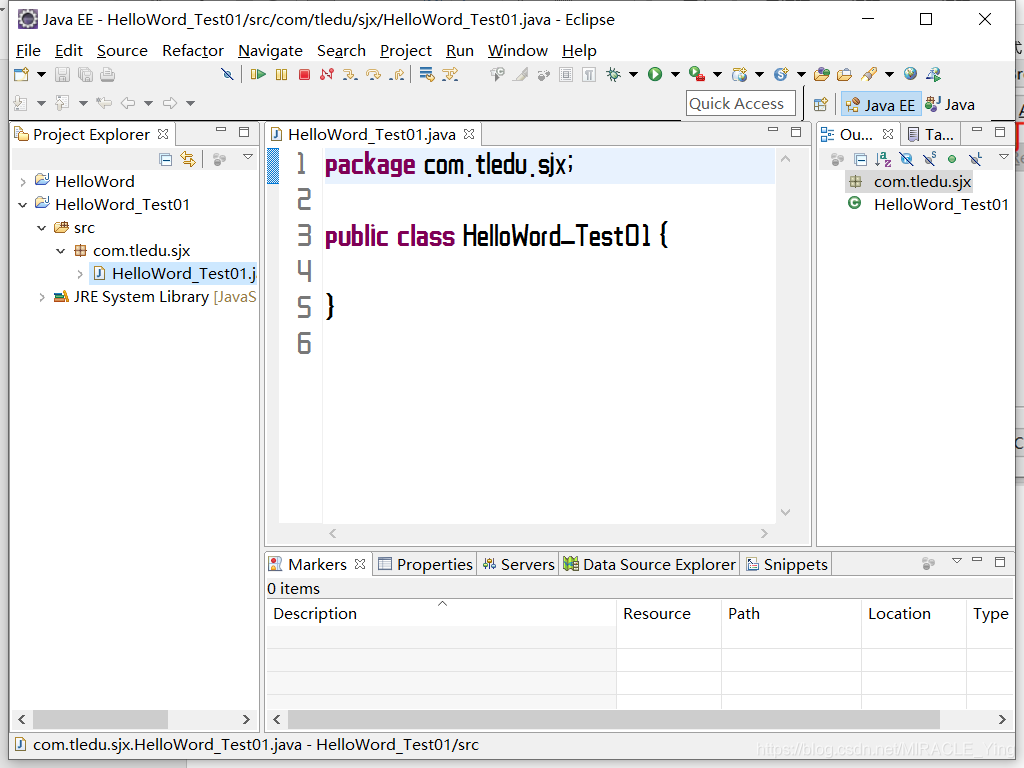Switch to the Task List tab

tap(931, 135)
